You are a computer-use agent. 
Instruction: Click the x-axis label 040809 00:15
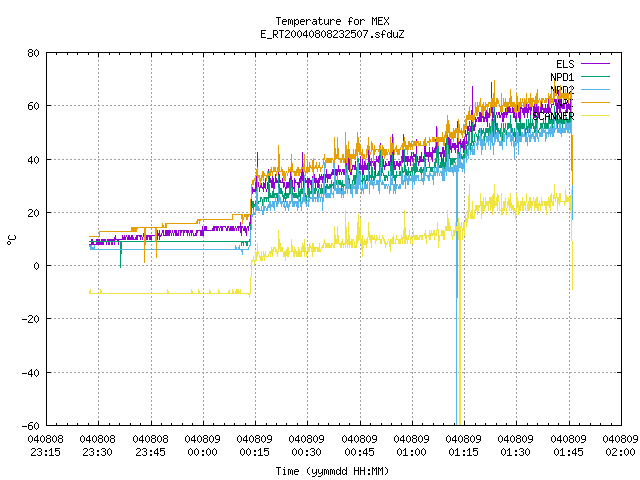tap(255, 446)
